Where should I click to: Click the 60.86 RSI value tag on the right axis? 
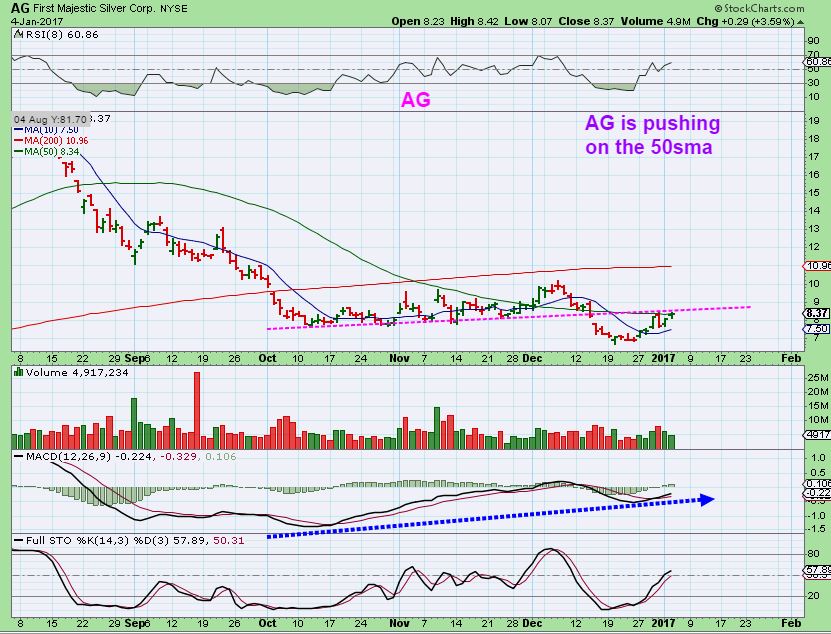coord(818,62)
